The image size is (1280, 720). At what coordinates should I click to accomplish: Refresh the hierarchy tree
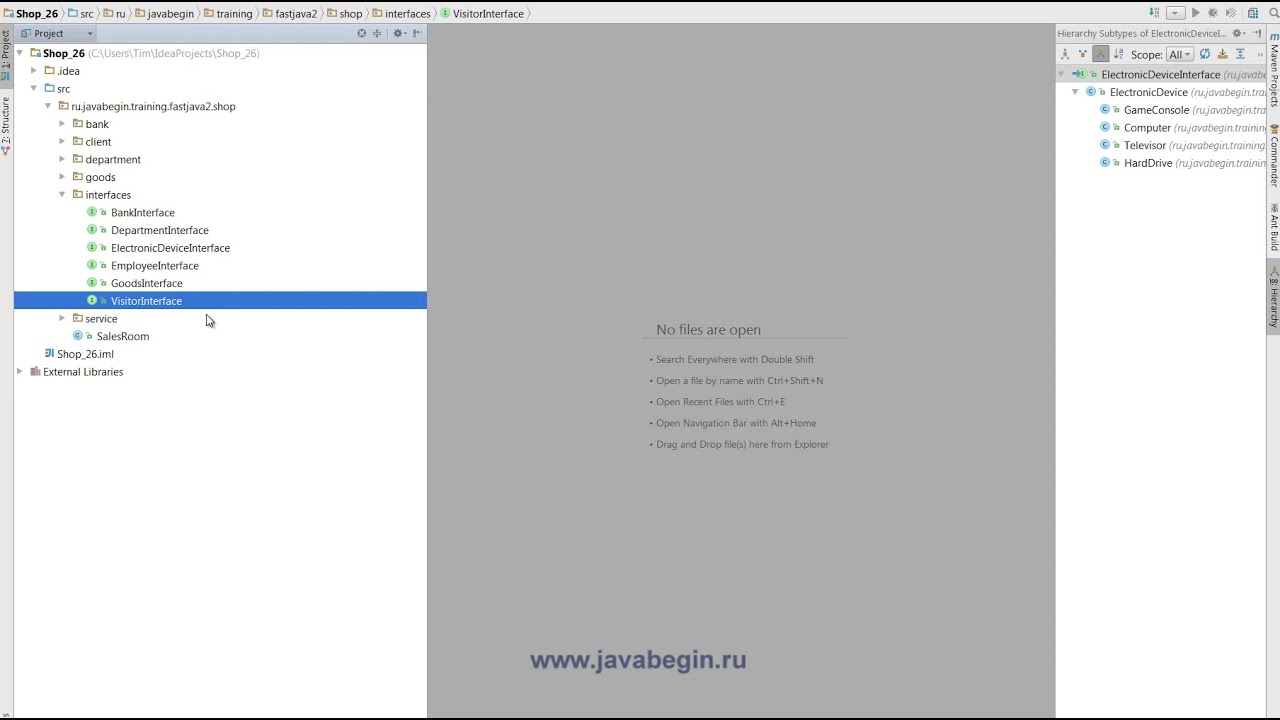[x=1205, y=54]
